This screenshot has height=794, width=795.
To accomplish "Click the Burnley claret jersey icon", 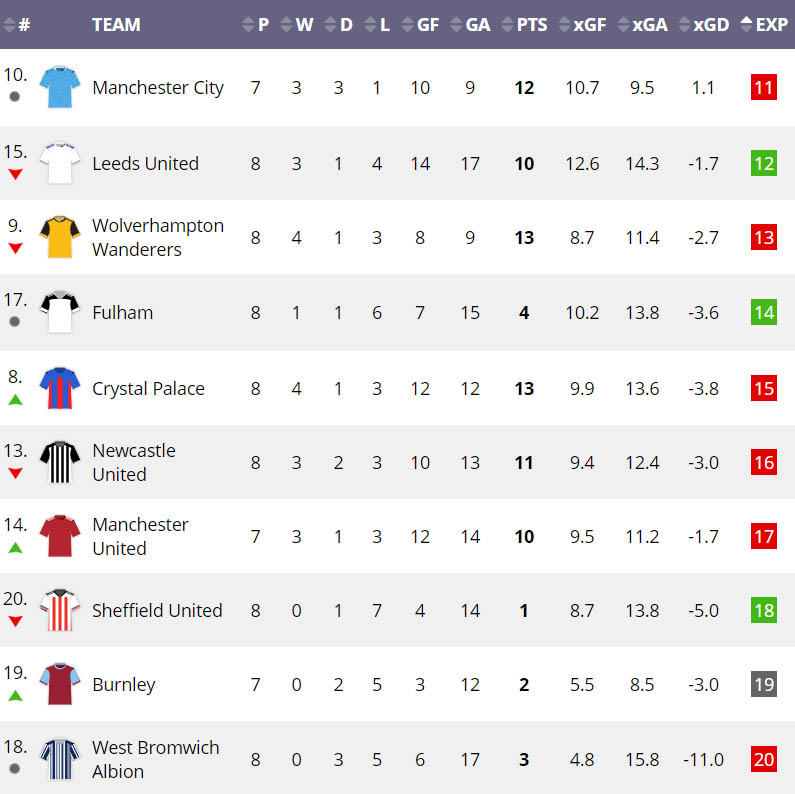I will [59, 684].
